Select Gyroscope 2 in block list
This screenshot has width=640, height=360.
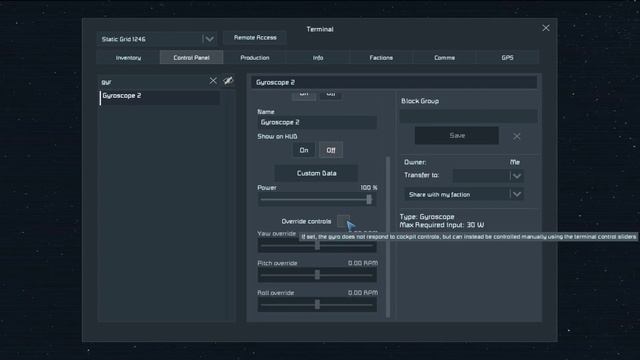[160, 98]
